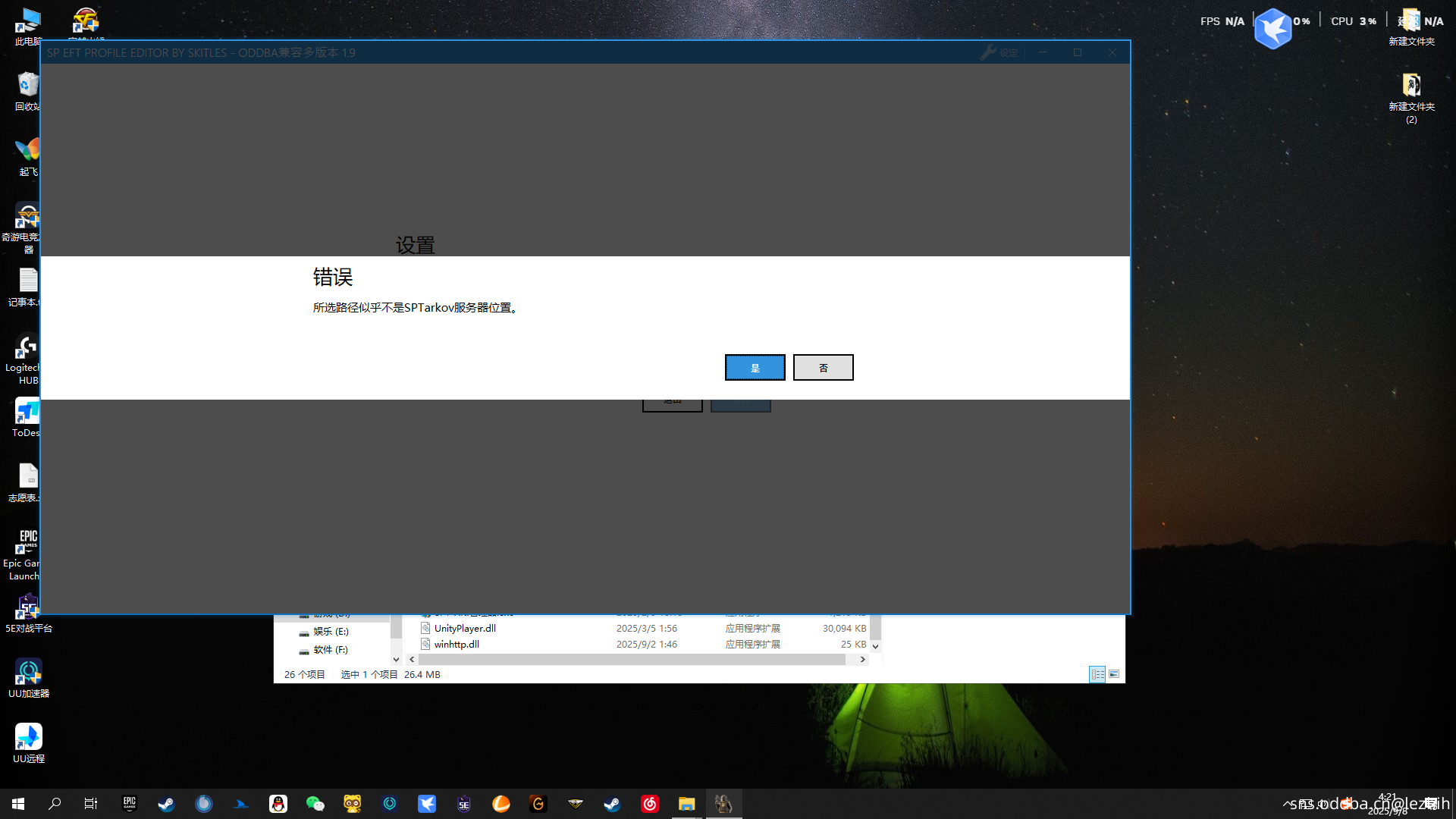1456x819 pixels.
Task: Switch Explorer to details view
Action: (x=1097, y=674)
